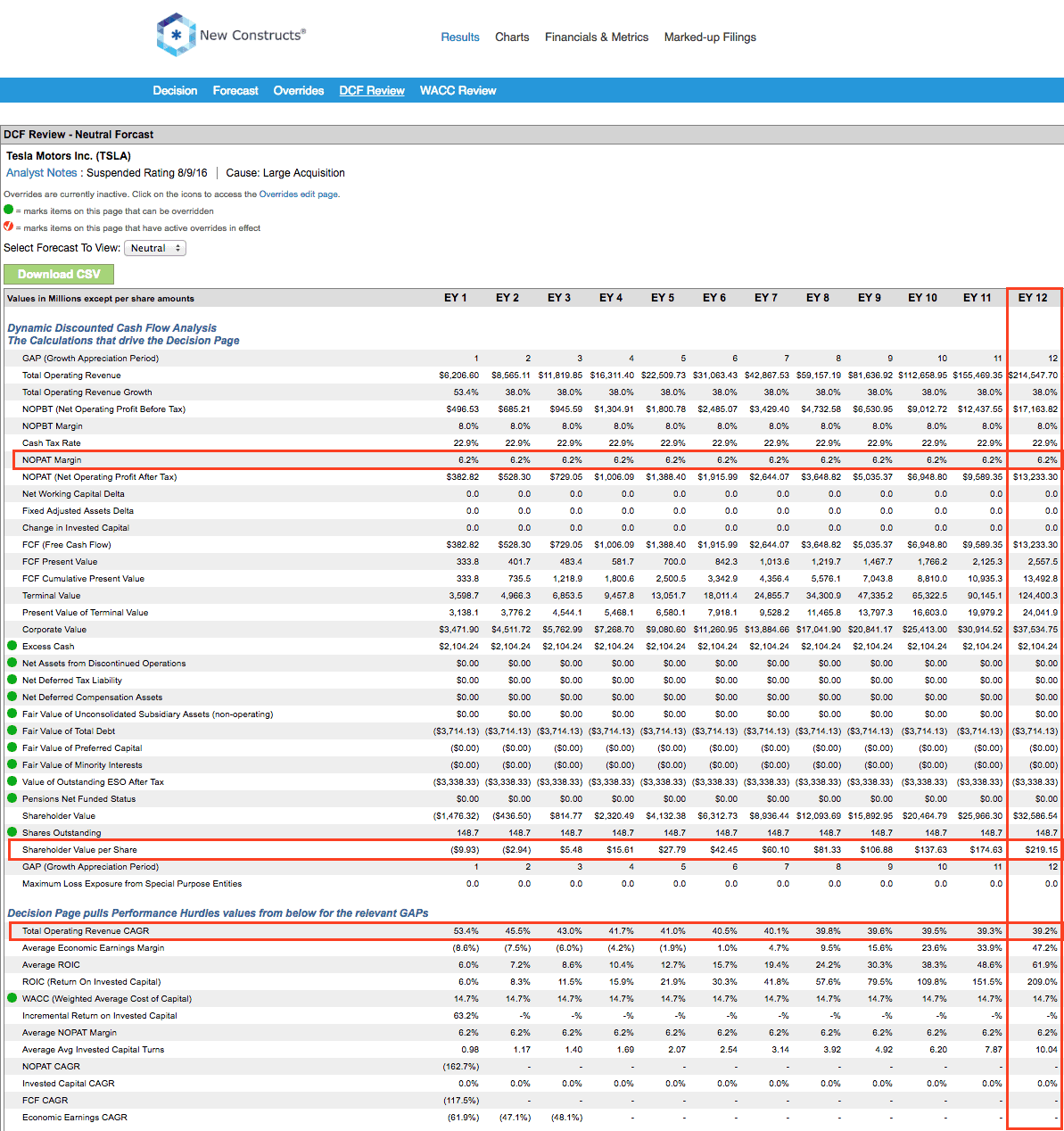Click the ($9.93) per share value
Viewport: 1064px width, 1131px height.
coord(464,850)
